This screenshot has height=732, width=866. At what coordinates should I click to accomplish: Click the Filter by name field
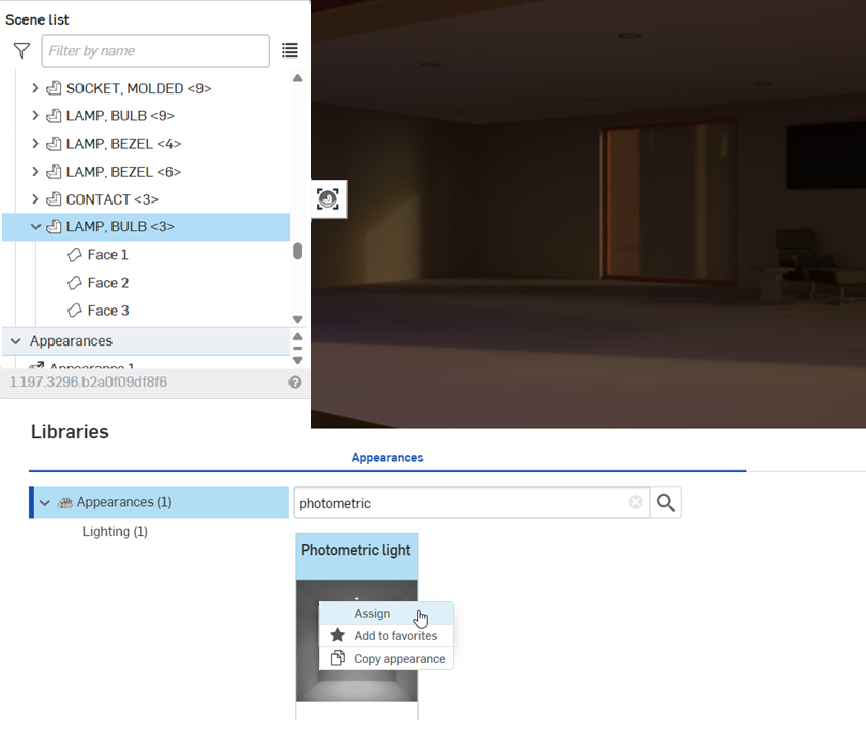[x=155, y=51]
